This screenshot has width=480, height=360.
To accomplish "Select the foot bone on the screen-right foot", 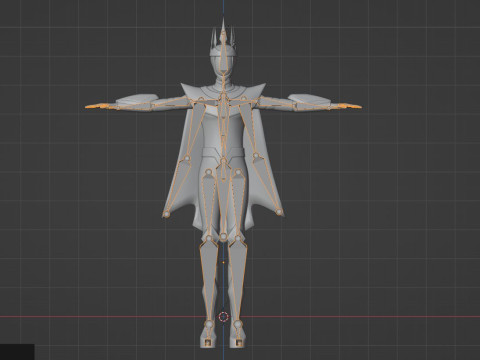I will (238, 333).
